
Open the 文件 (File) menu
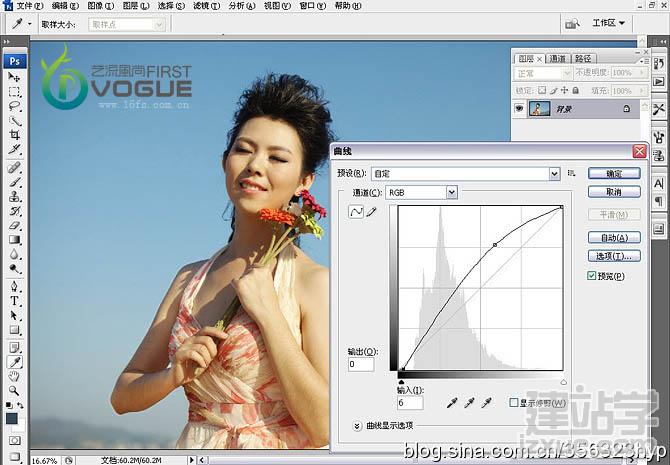click(29, 6)
